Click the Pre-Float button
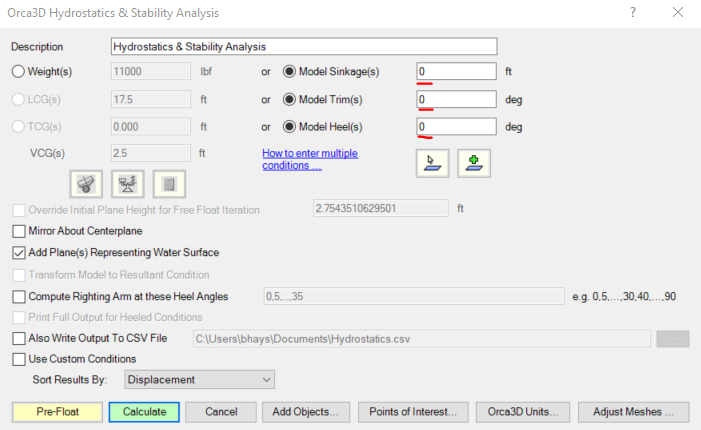 coord(57,412)
